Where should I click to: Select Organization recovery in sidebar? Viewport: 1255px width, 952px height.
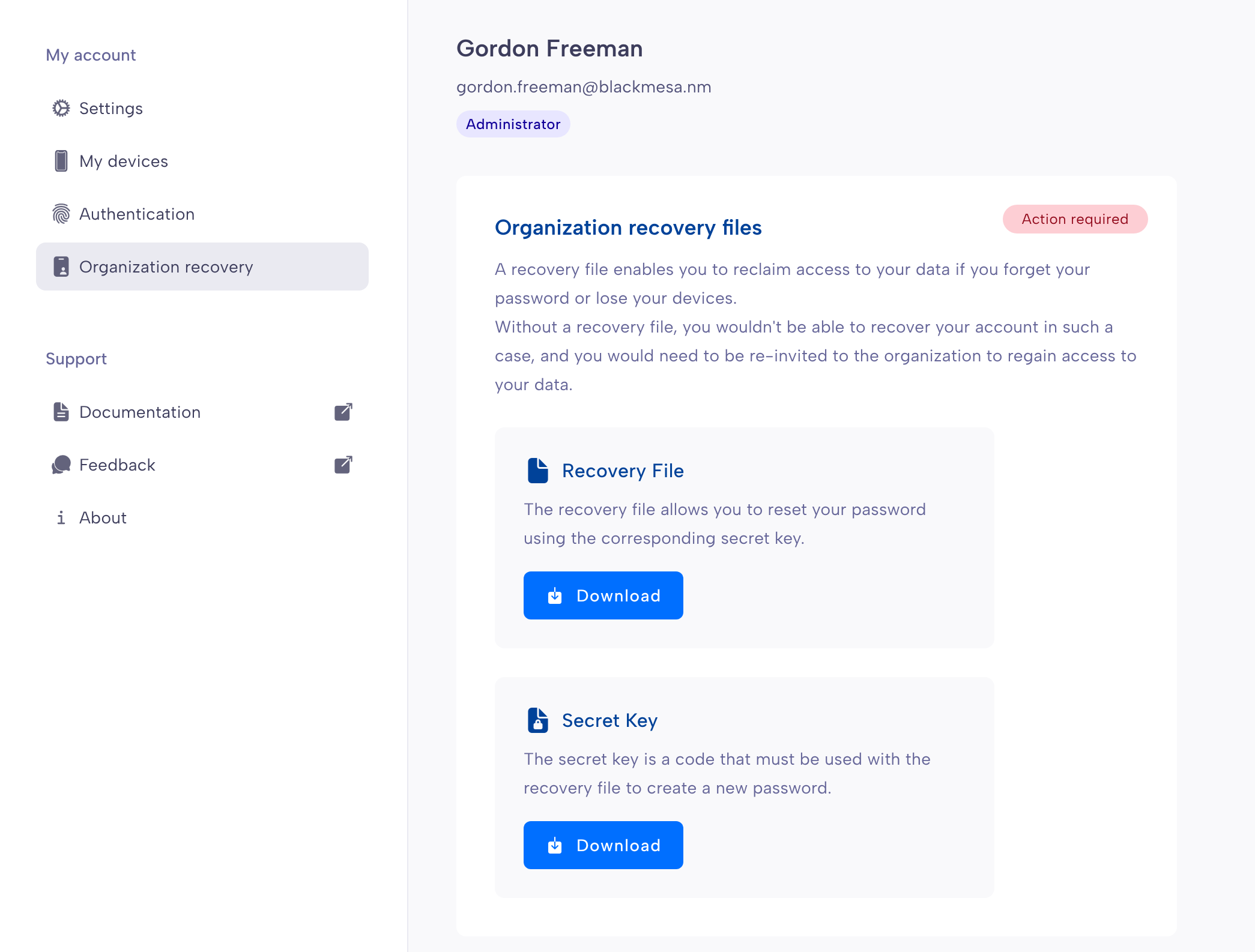click(x=202, y=267)
